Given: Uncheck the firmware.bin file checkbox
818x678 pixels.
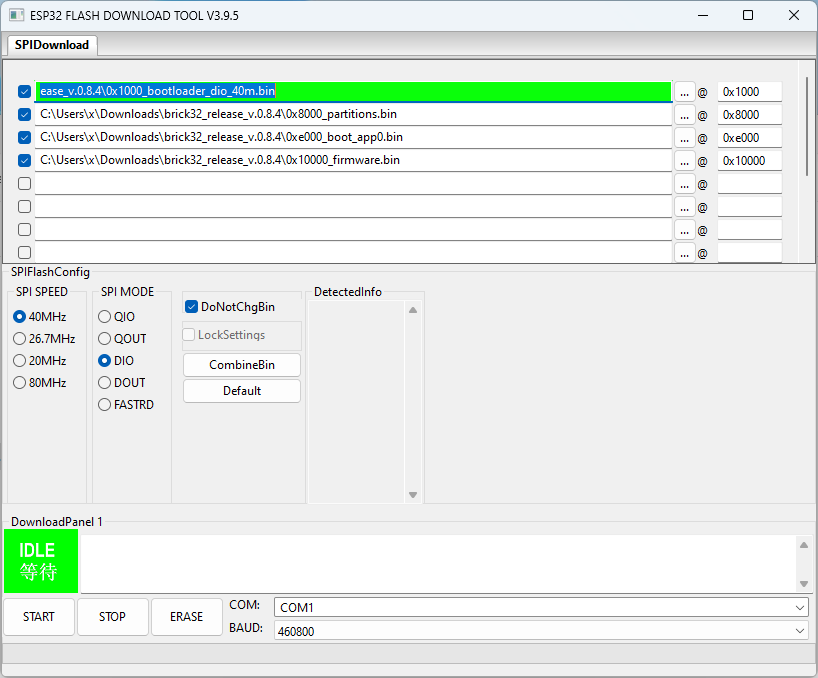Looking at the screenshot, I should pos(25,161).
